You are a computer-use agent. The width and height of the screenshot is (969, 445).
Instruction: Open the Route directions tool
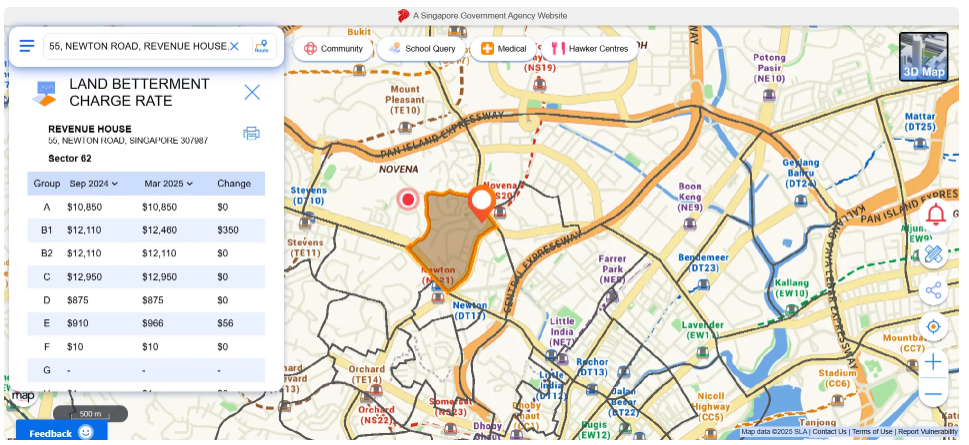261,46
